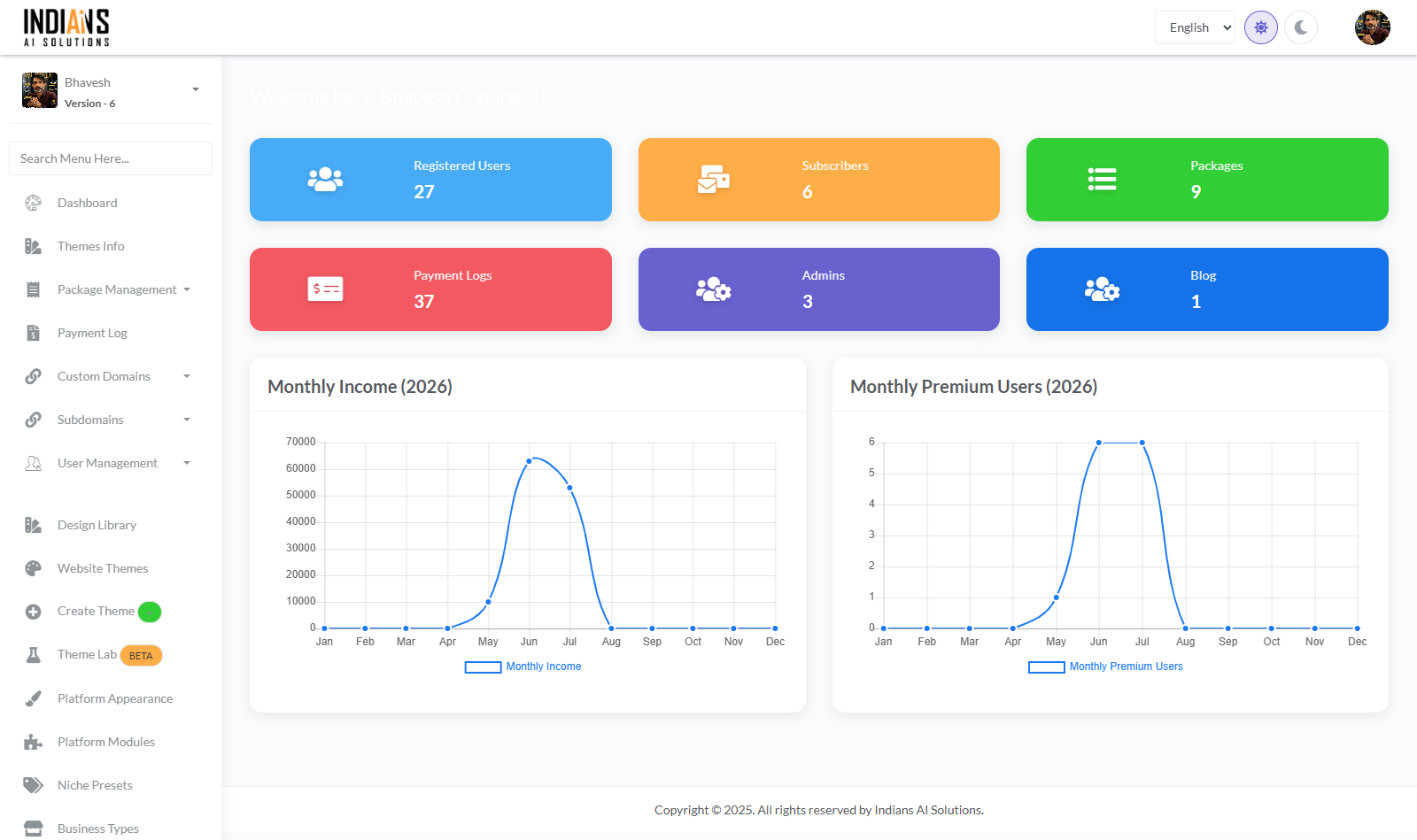Image resolution: width=1417 pixels, height=840 pixels.
Task: Click the Subdomains link icon
Action: pyautogui.click(x=33, y=420)
